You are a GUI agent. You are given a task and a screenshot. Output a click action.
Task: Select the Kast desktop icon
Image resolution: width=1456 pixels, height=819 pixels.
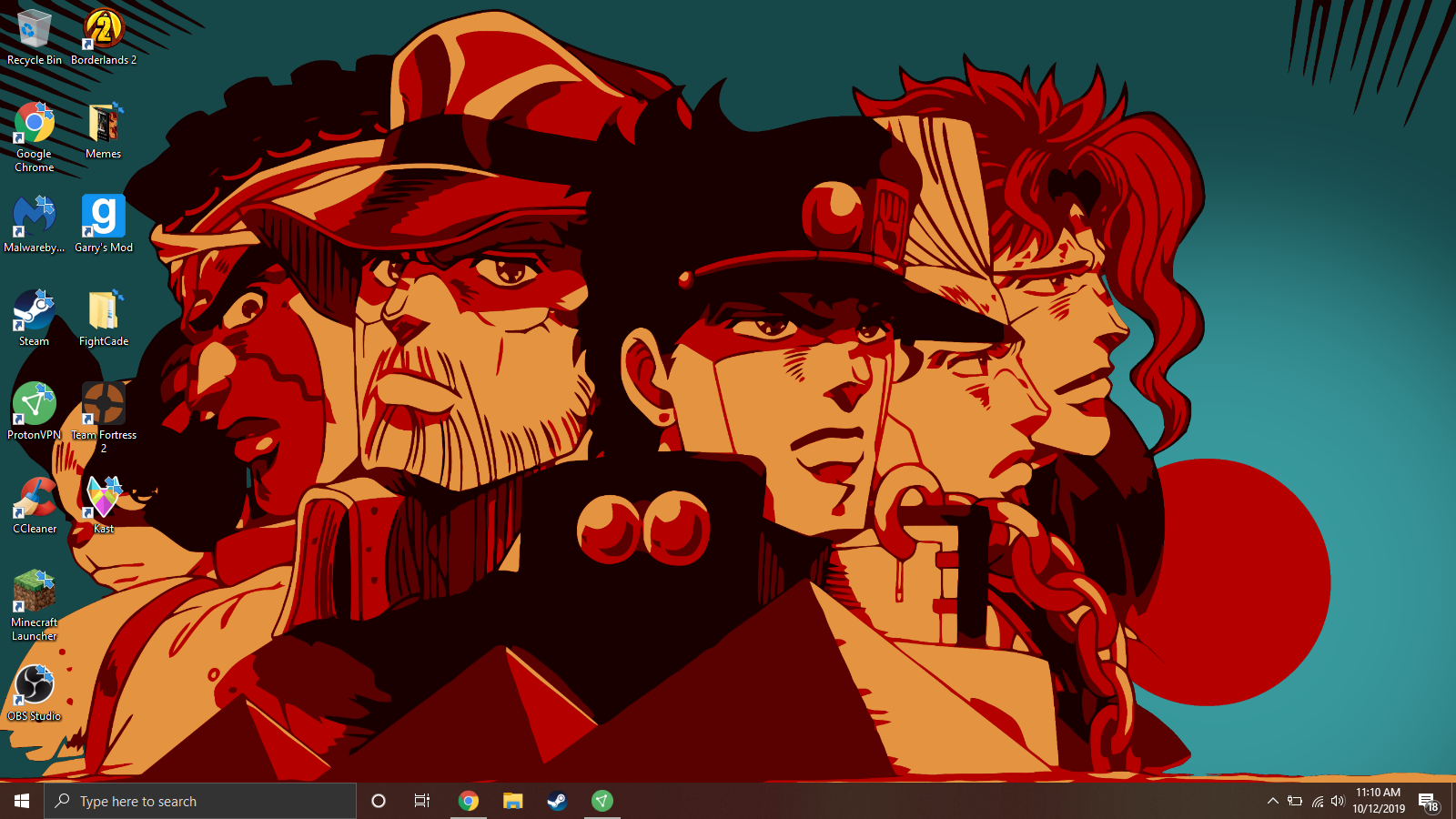pyautogui.click(x=104, y=505)
